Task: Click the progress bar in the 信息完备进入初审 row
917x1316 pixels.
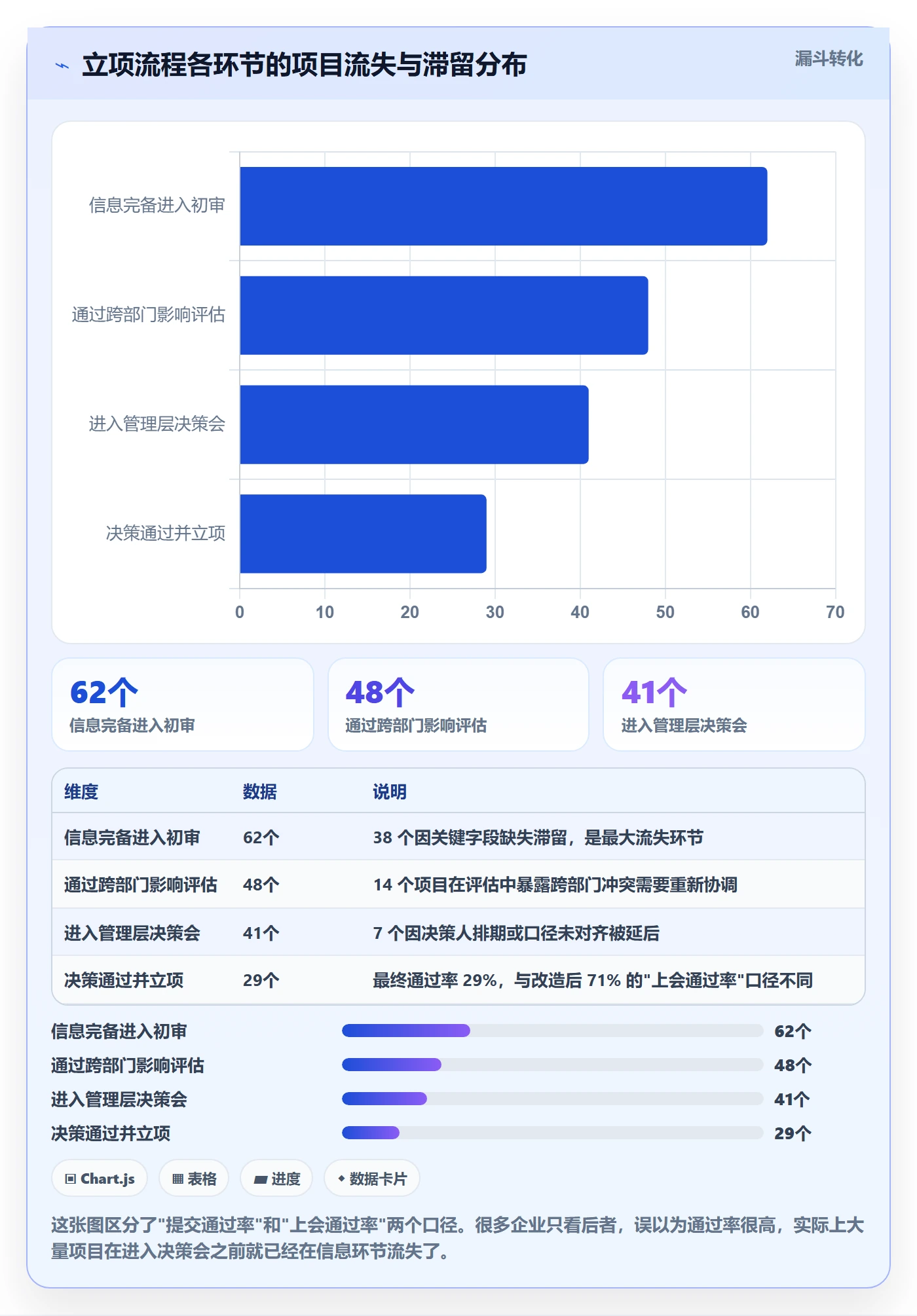Action: [x=552, y=1031]
